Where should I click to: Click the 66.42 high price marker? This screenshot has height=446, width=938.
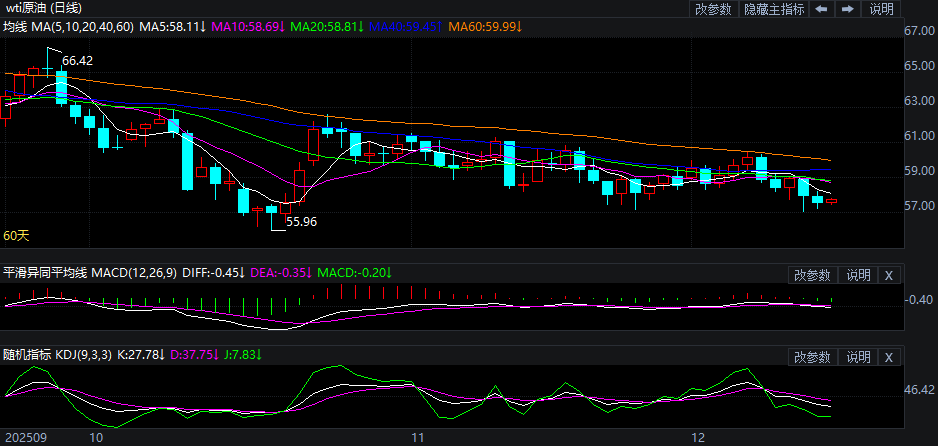click(78, 61)
